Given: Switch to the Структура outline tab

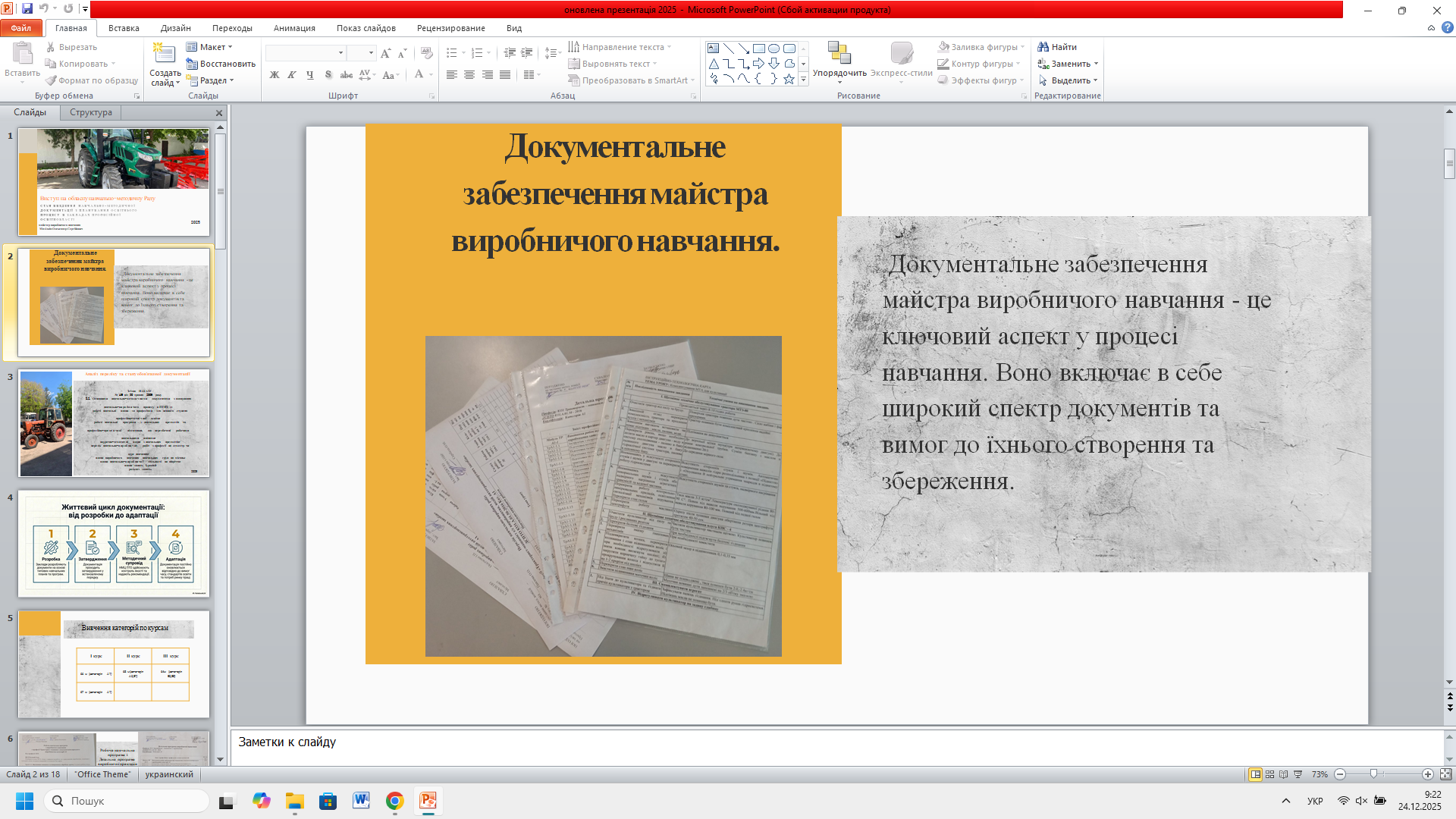Looking at the screenshot, I should 91,112.
